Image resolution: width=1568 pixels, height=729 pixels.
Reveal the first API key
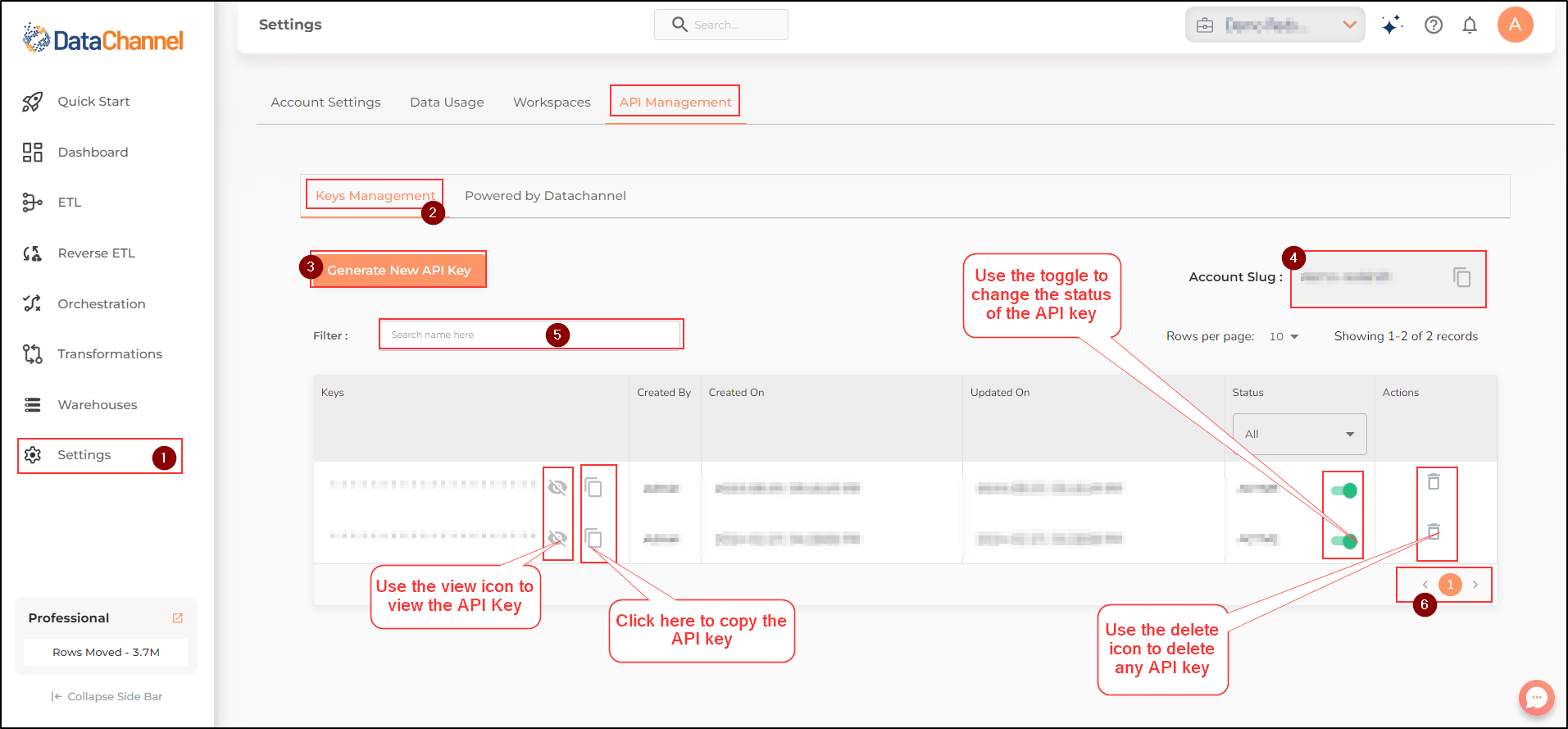coord(557,488)
